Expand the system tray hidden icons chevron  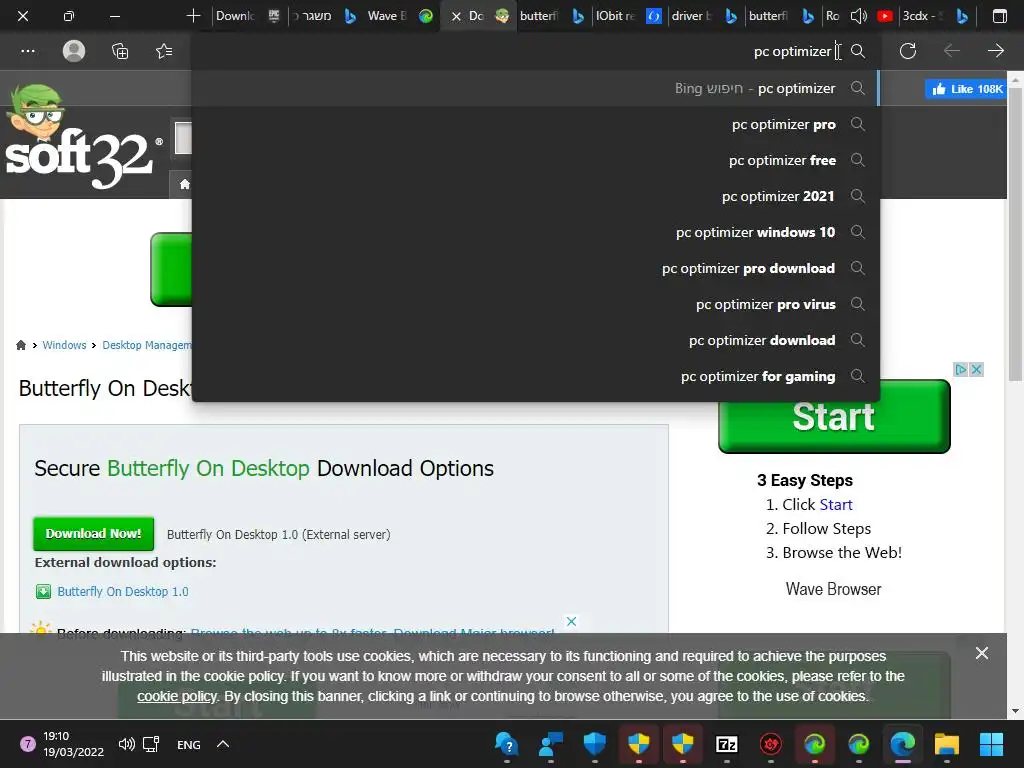[223, 744]
